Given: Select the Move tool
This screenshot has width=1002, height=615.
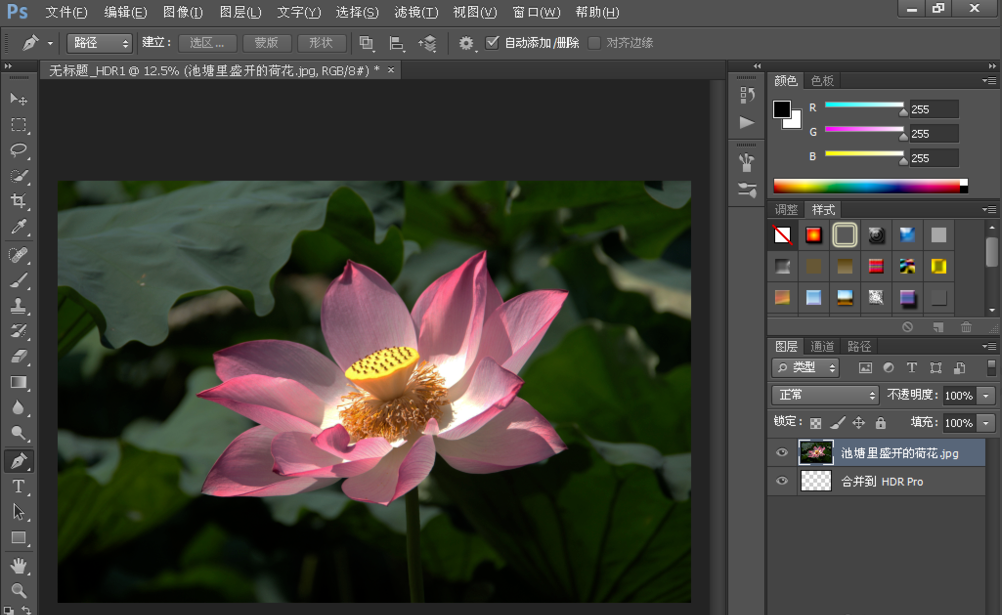Looking at the screenshot, I should [19, 99].
